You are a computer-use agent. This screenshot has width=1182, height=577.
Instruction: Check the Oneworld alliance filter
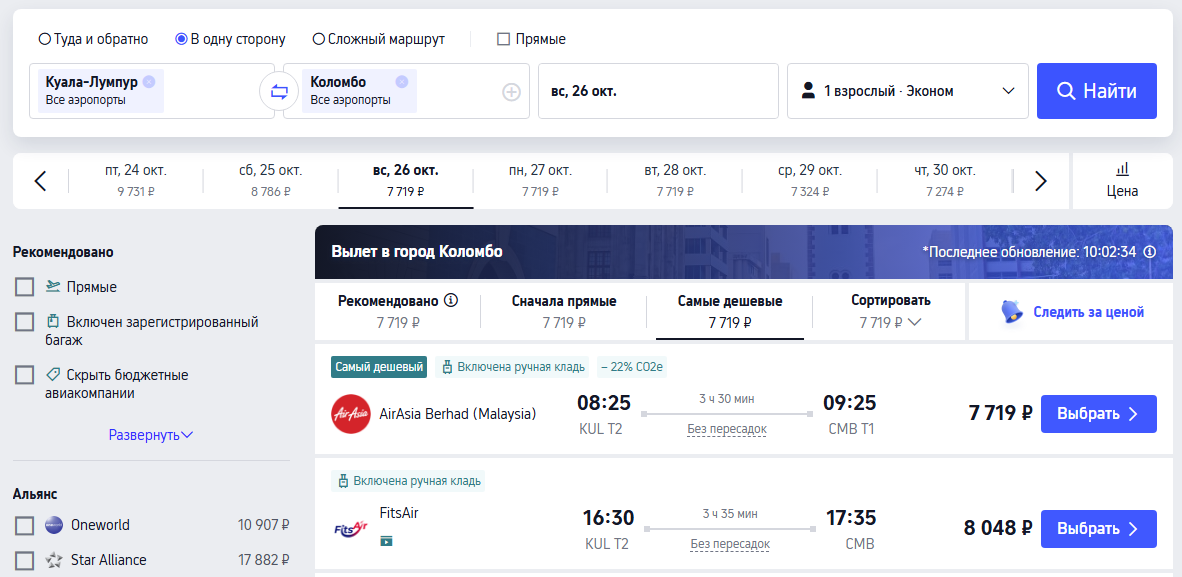[x=25, y=525]
